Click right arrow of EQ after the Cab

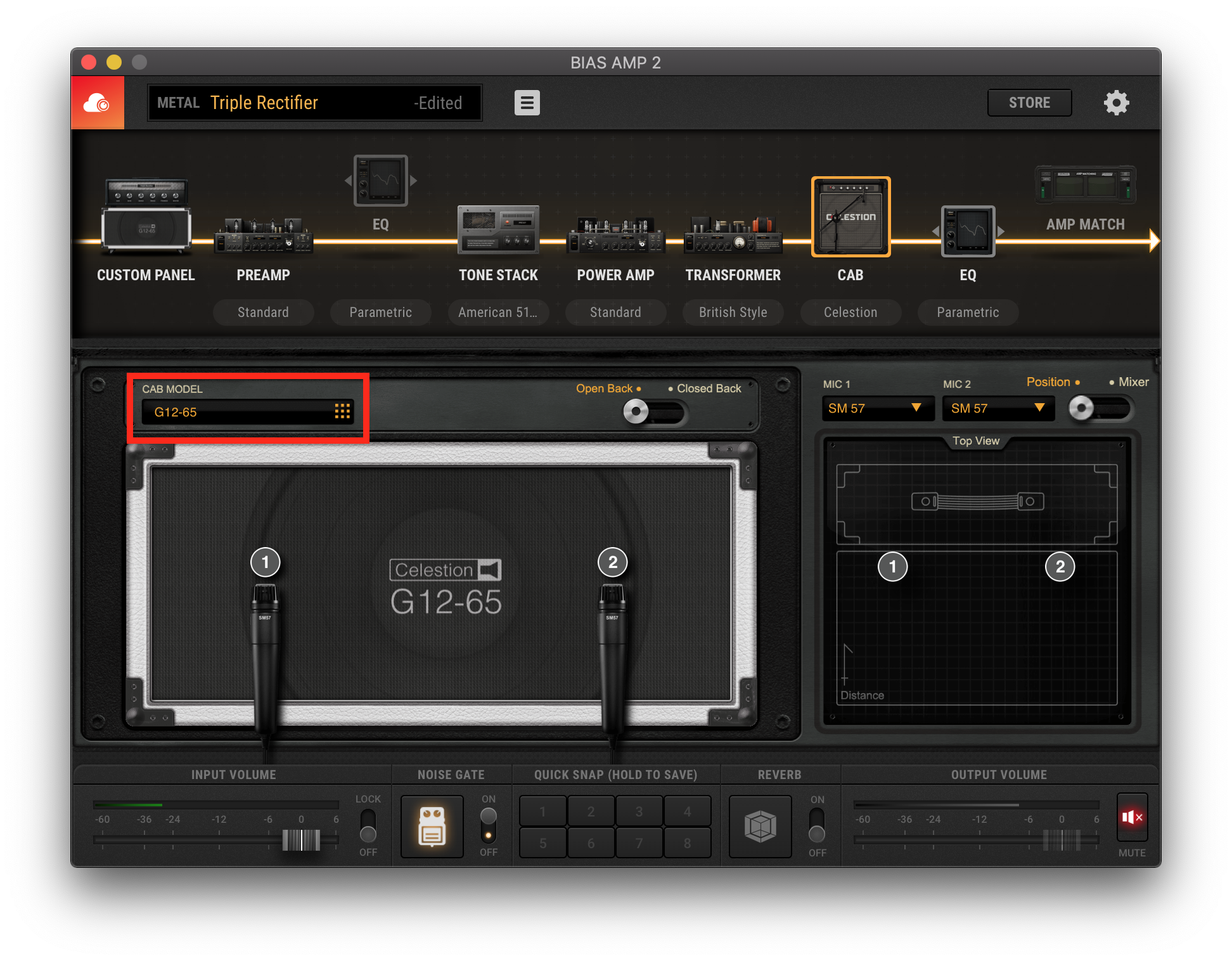(x=1001, y=231)
